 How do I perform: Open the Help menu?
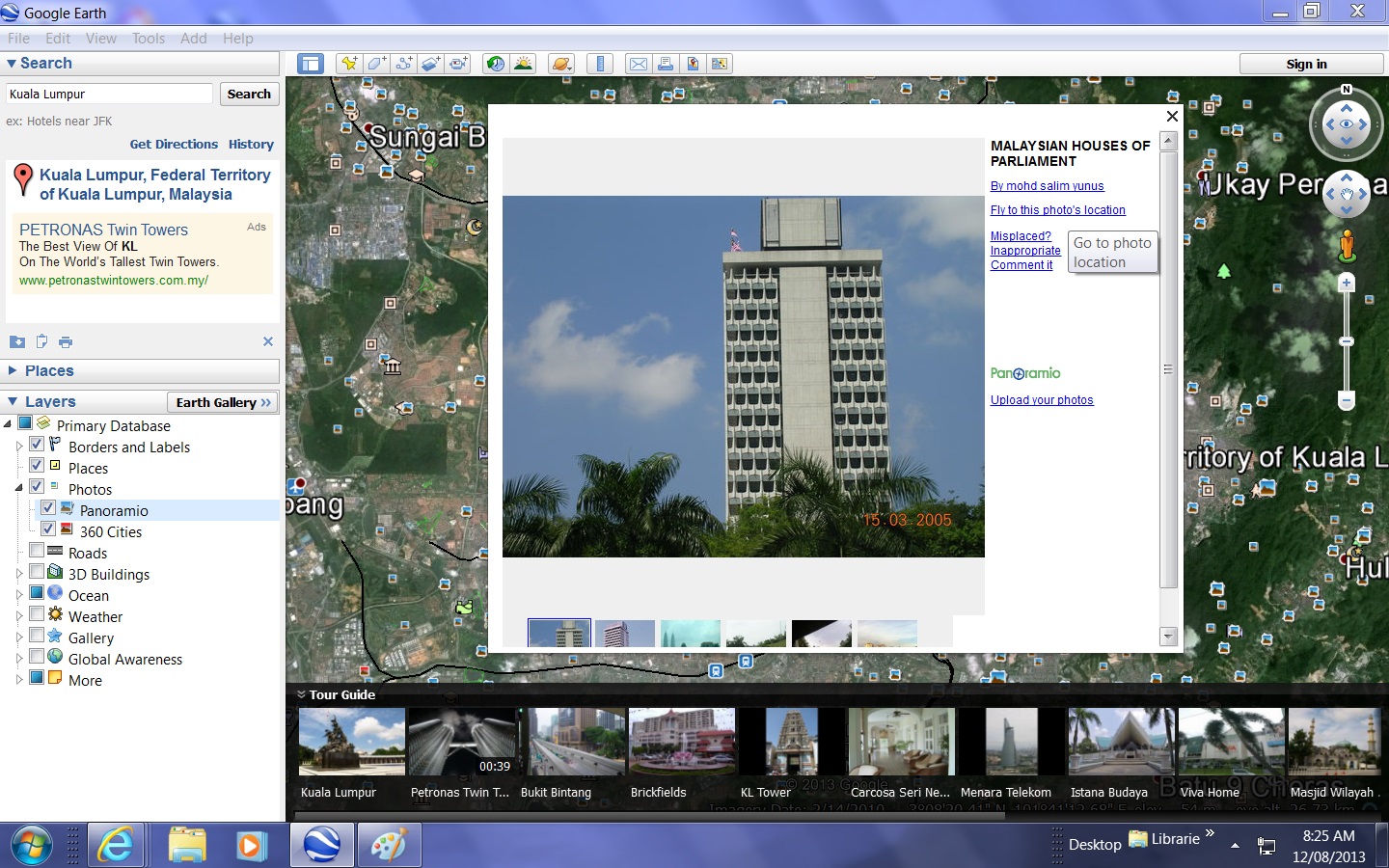(x=238, y=39)
